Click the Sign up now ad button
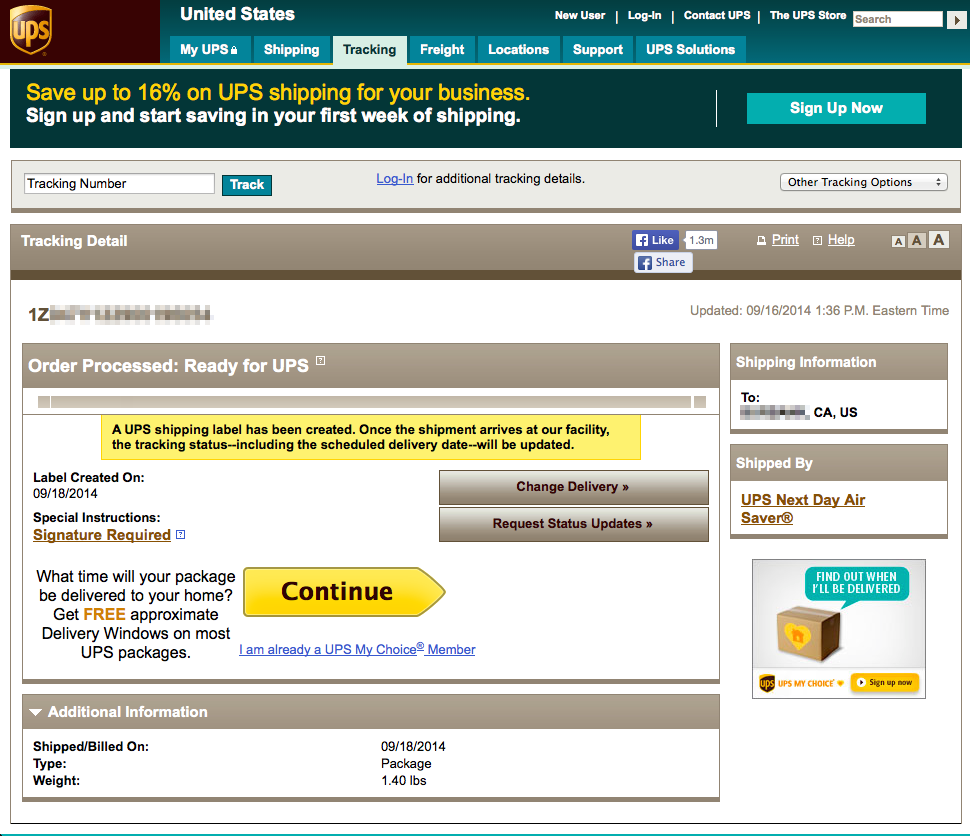970x836 pixels. point(885,683)
